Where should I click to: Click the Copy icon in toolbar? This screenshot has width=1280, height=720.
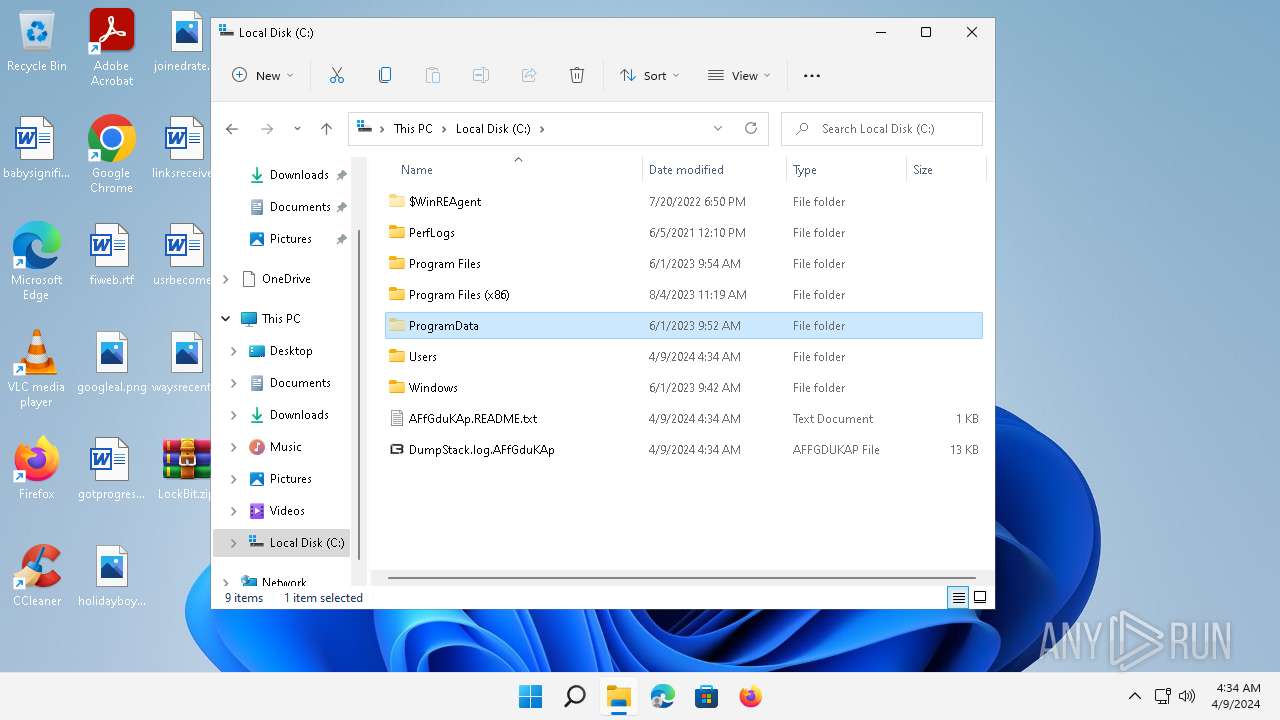(385, 75)
